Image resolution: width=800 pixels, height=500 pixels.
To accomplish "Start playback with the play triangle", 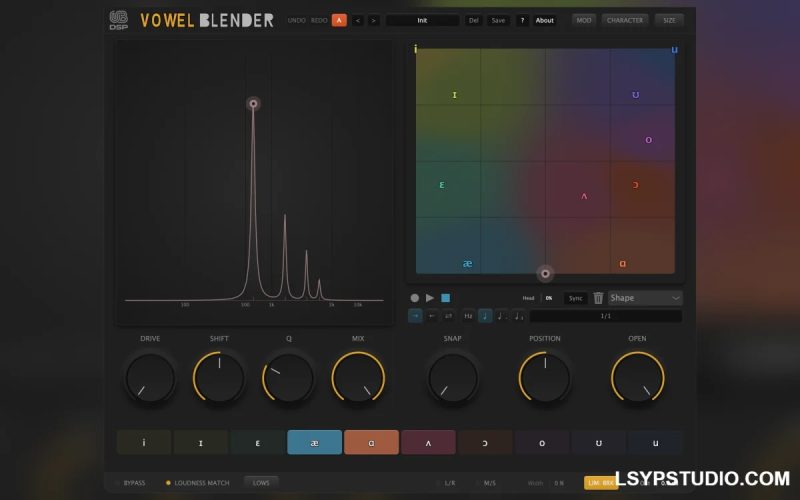I will click(x=430, y=298).
